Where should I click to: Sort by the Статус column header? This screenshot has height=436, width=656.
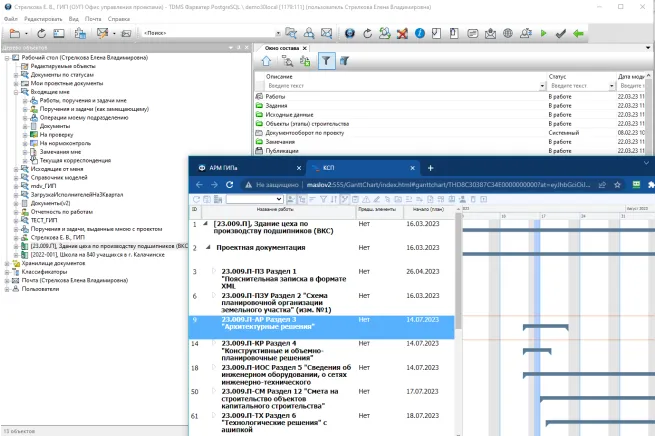[x=558, y=76]
